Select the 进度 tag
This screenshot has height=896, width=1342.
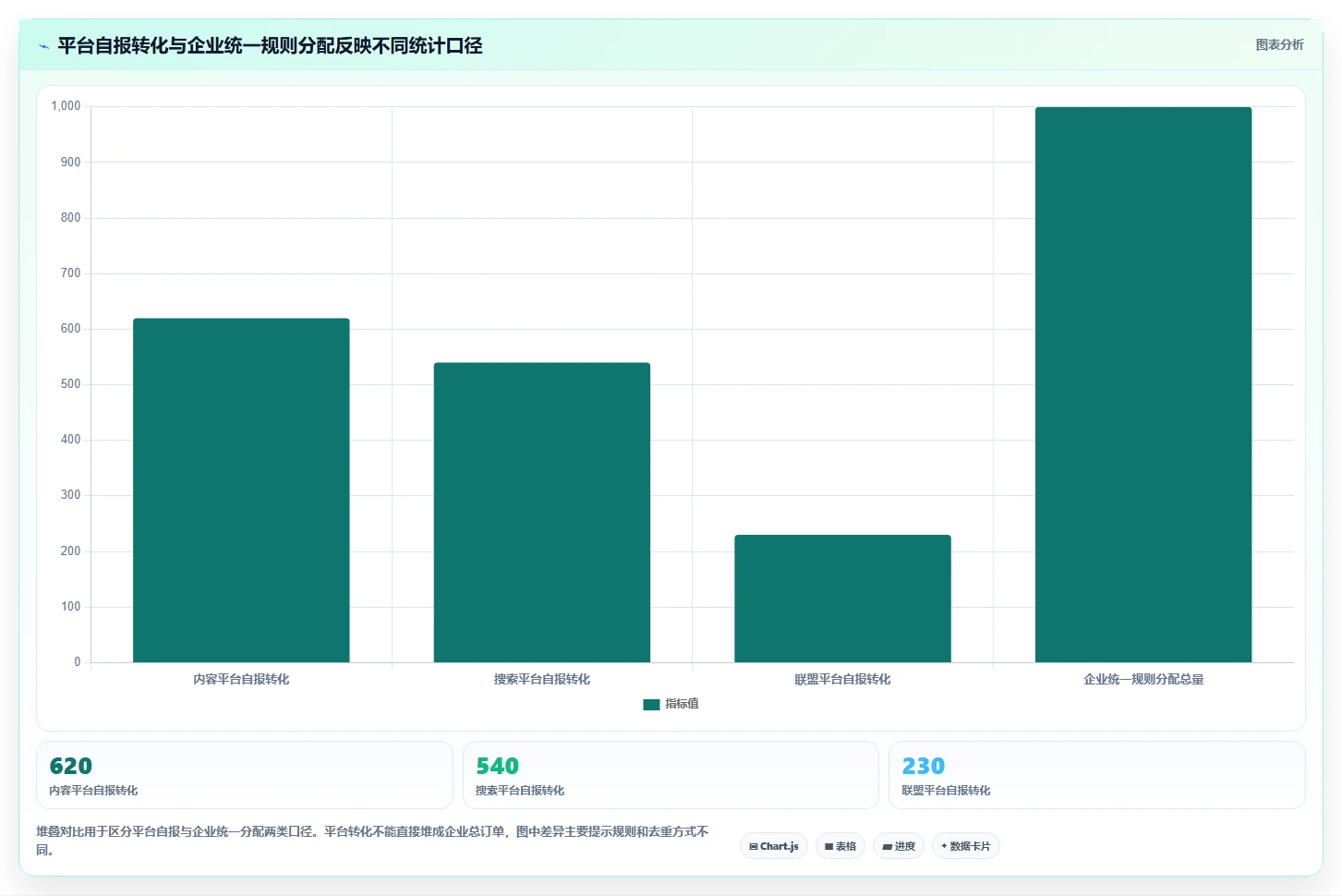899,846
